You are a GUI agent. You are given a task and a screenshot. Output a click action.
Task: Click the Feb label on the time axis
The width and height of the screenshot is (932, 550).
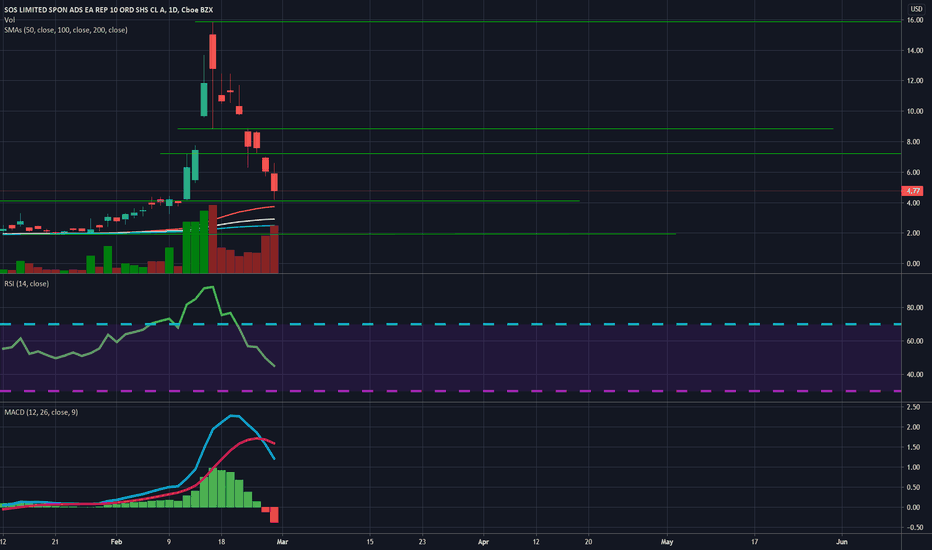click(x=116, y=542)
